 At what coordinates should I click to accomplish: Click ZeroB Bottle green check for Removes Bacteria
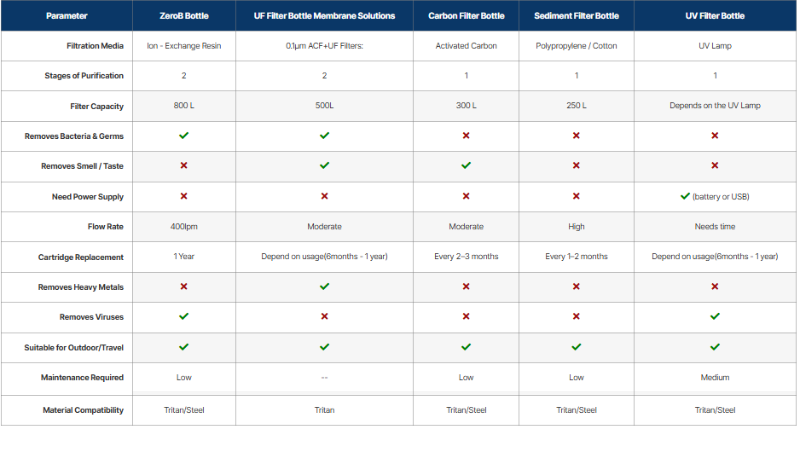(184, 136)
